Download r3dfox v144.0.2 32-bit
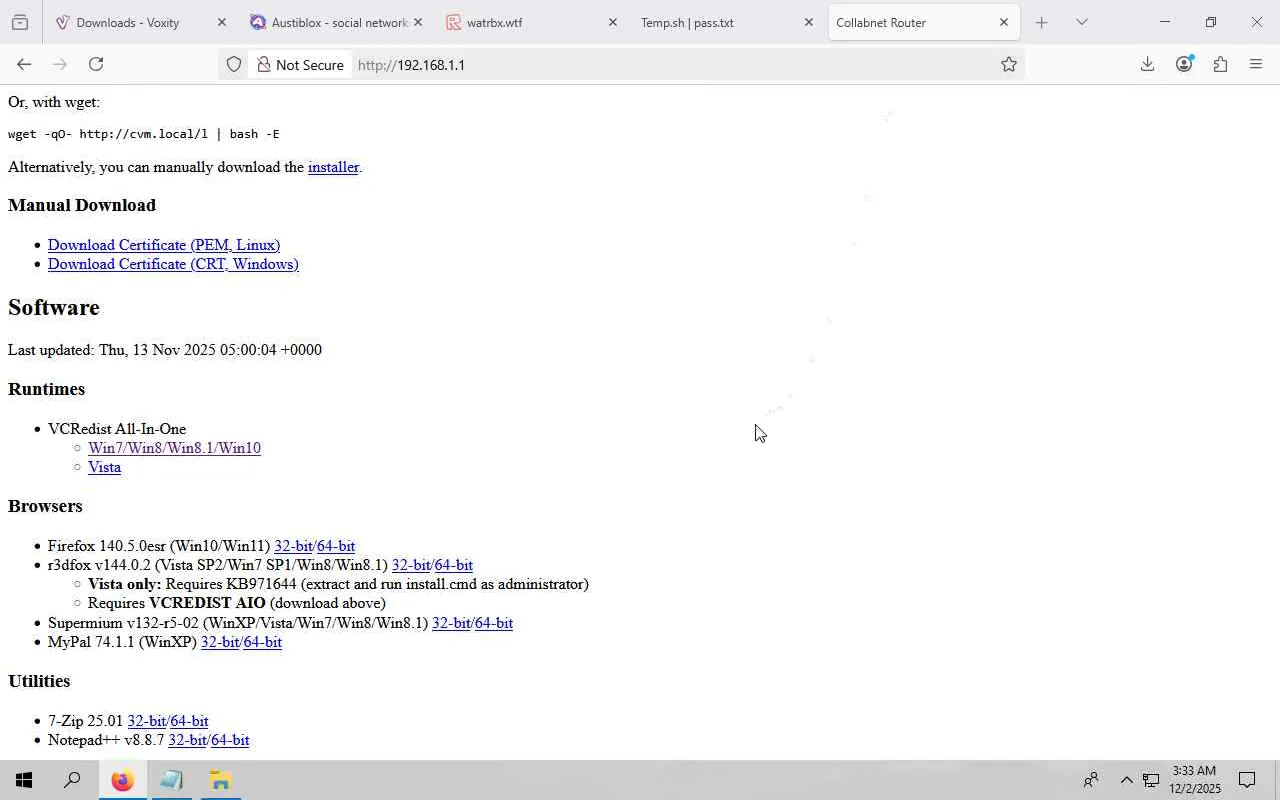The image size is (1280, 800). click(411, 565)
